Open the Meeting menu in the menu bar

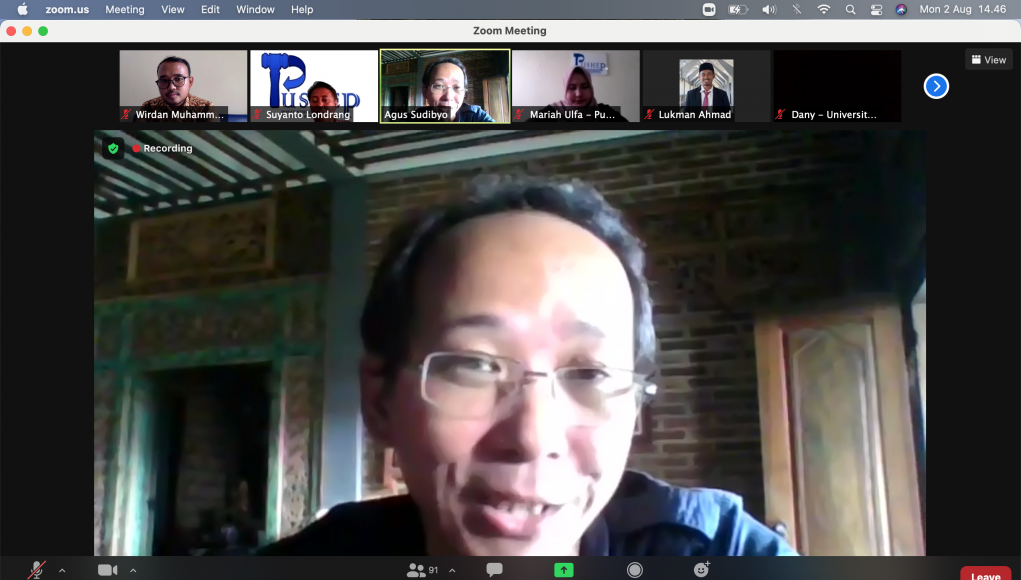(x=125, y=9)
